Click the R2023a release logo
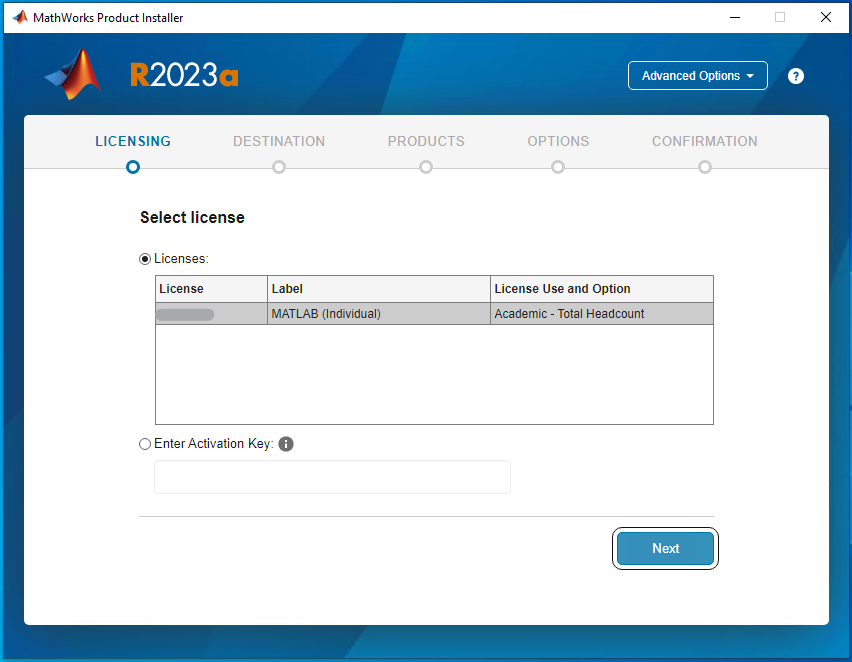Screen dimensions: 852x662 point(184,74)
